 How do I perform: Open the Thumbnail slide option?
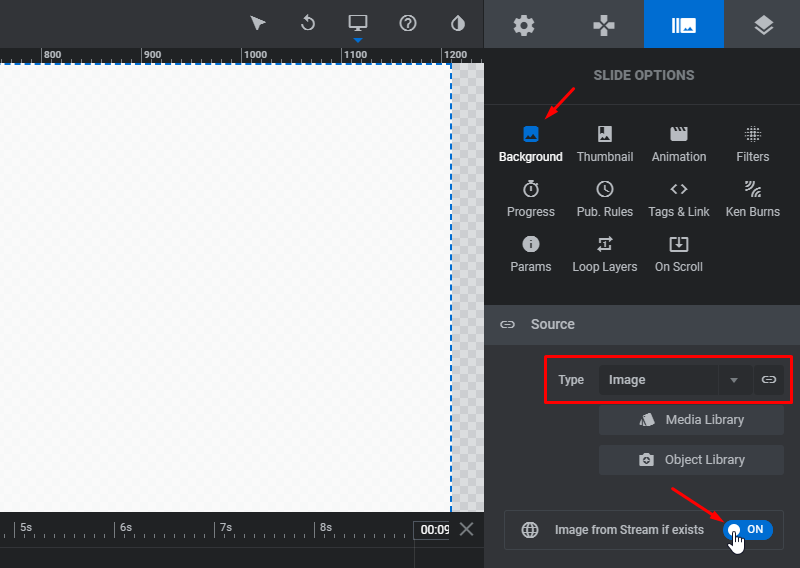point(605,144)
